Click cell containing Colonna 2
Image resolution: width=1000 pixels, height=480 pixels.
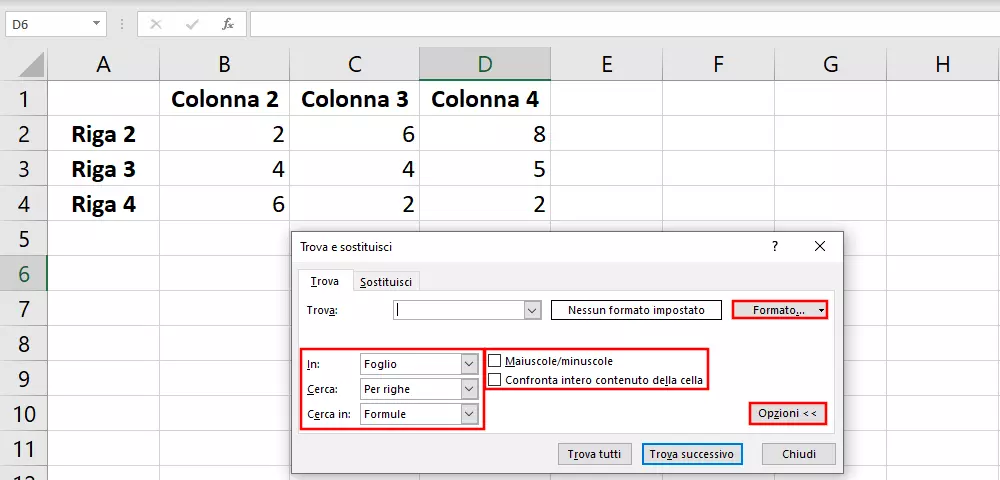[x=224, y=99]
